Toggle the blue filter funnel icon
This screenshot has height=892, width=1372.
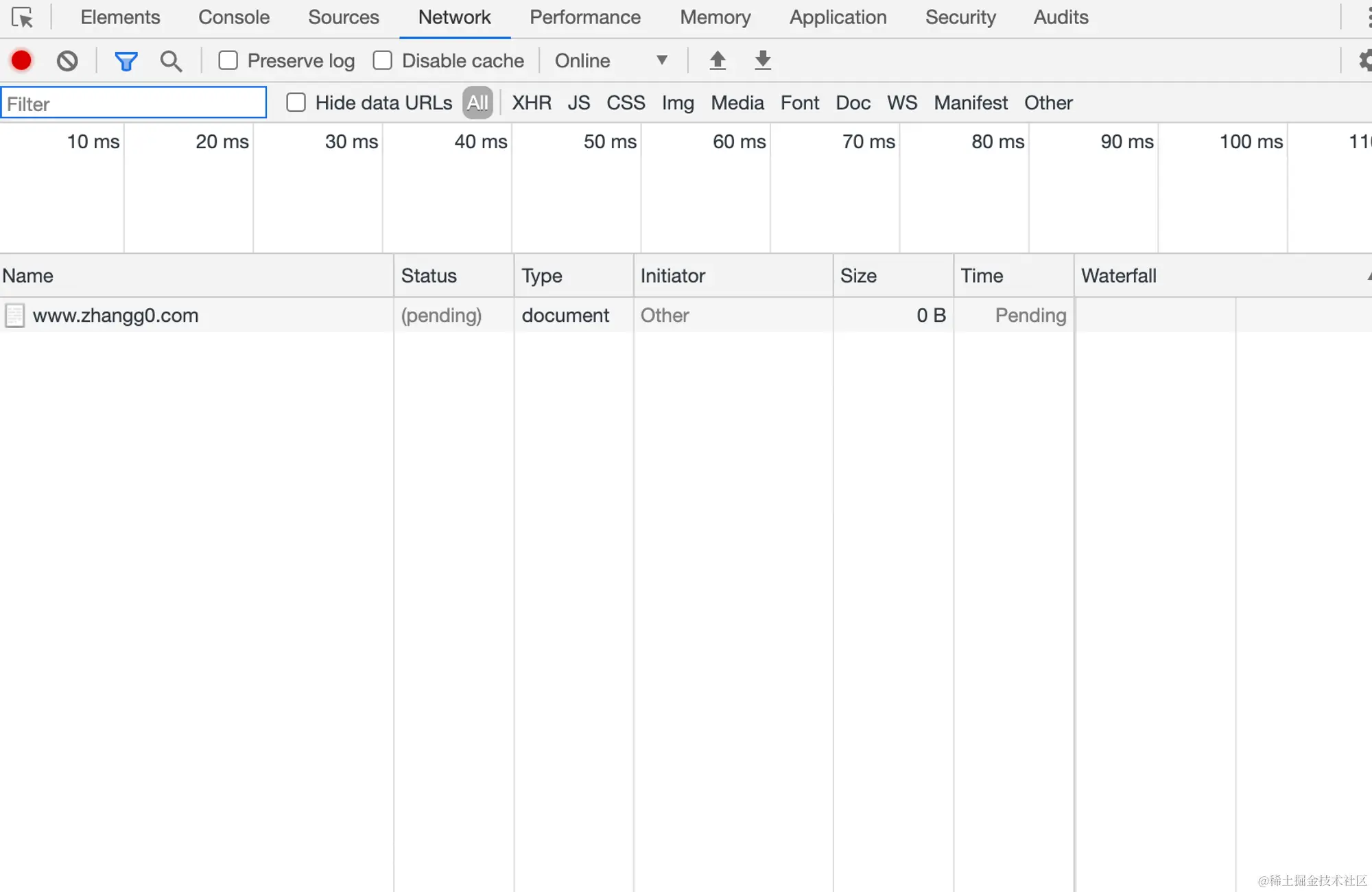coord(126,61)
